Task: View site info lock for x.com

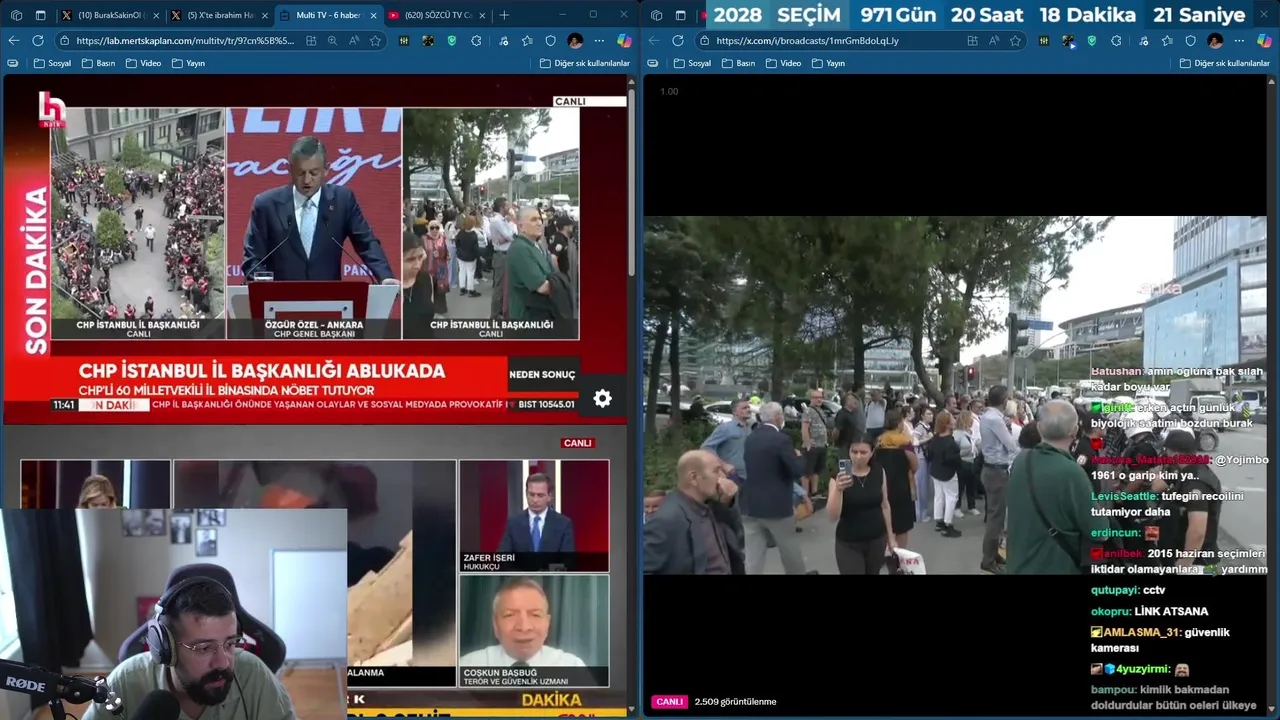Action: pyautogui.click(x=704, y=41)
